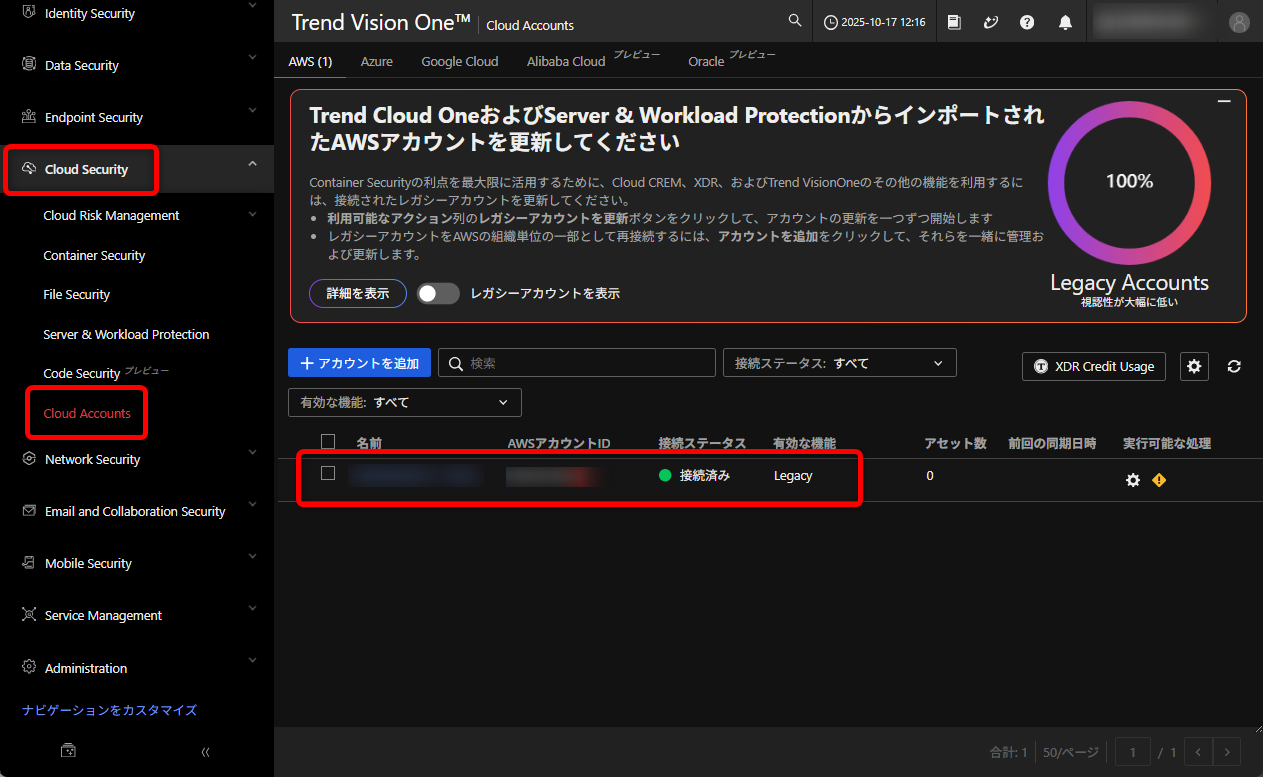
Task: Open the 接続ステータス filter dropdown
Action: (840, 363)
